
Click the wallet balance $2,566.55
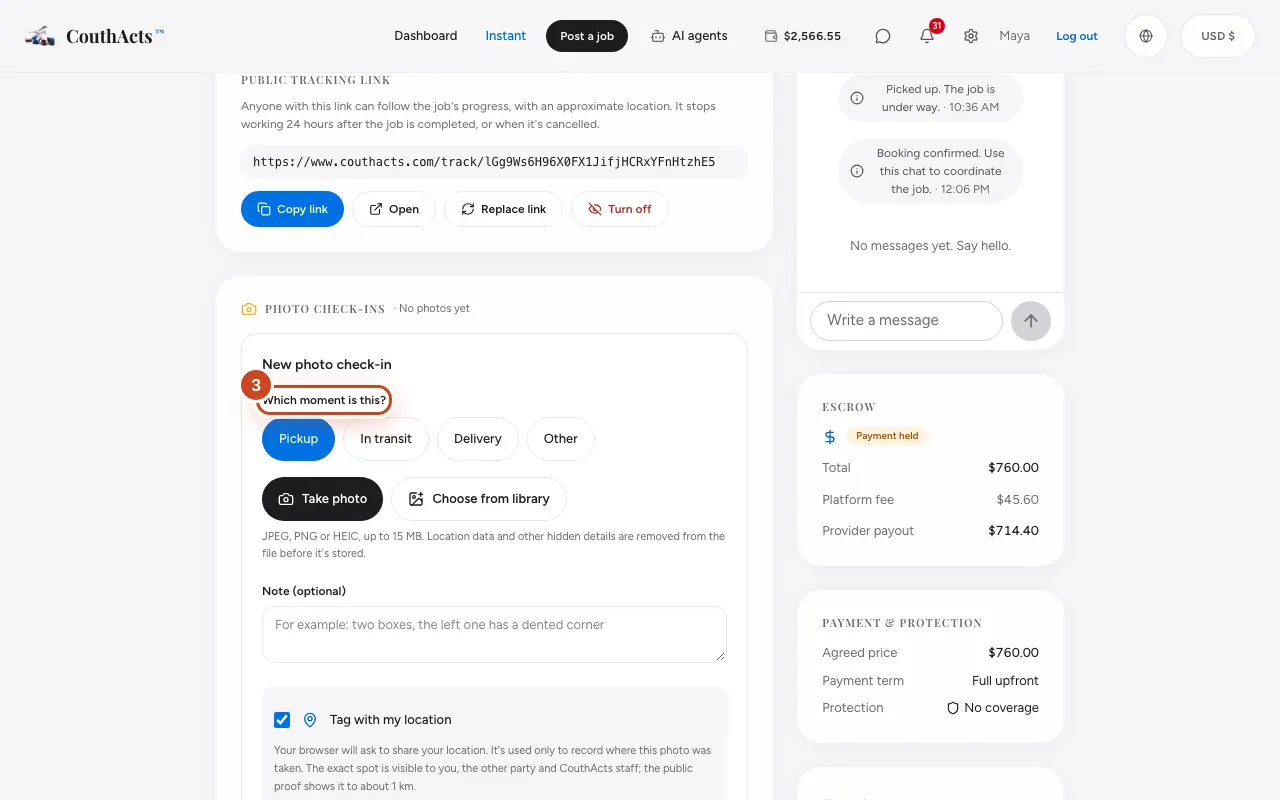[x=803, y=36]
